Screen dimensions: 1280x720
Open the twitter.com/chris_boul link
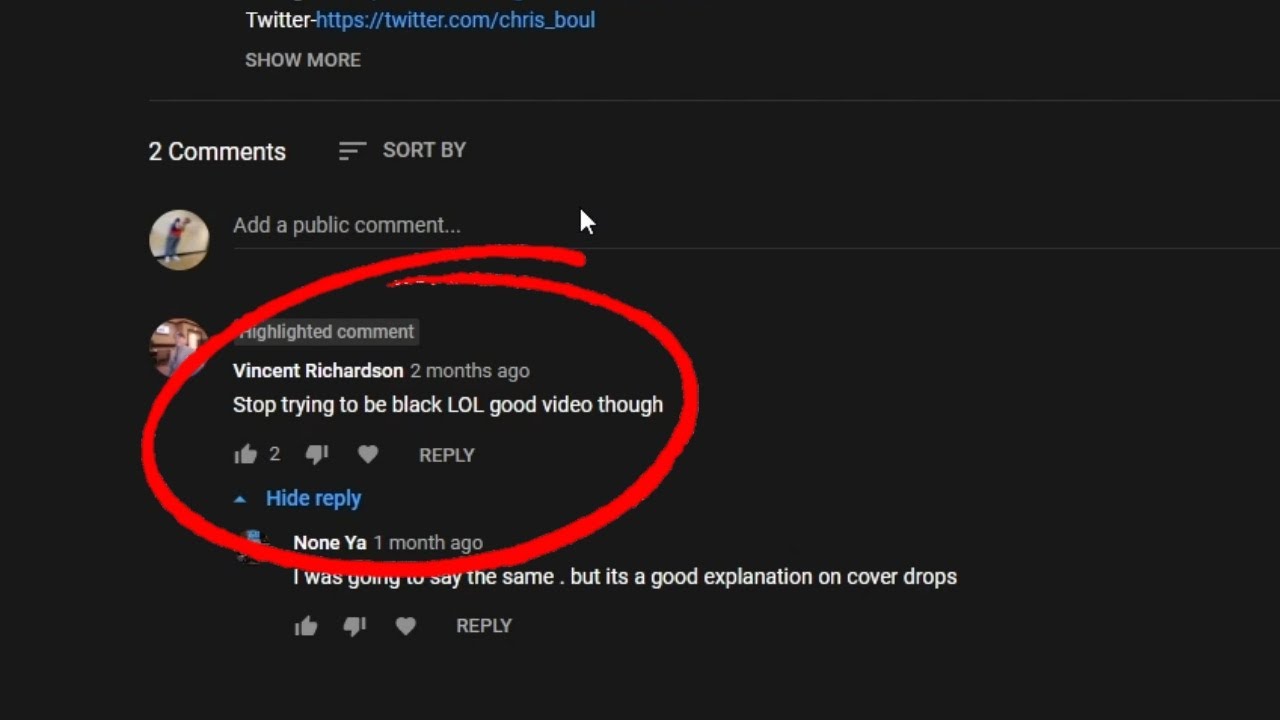pyautogui.click(x=455, y=19)
